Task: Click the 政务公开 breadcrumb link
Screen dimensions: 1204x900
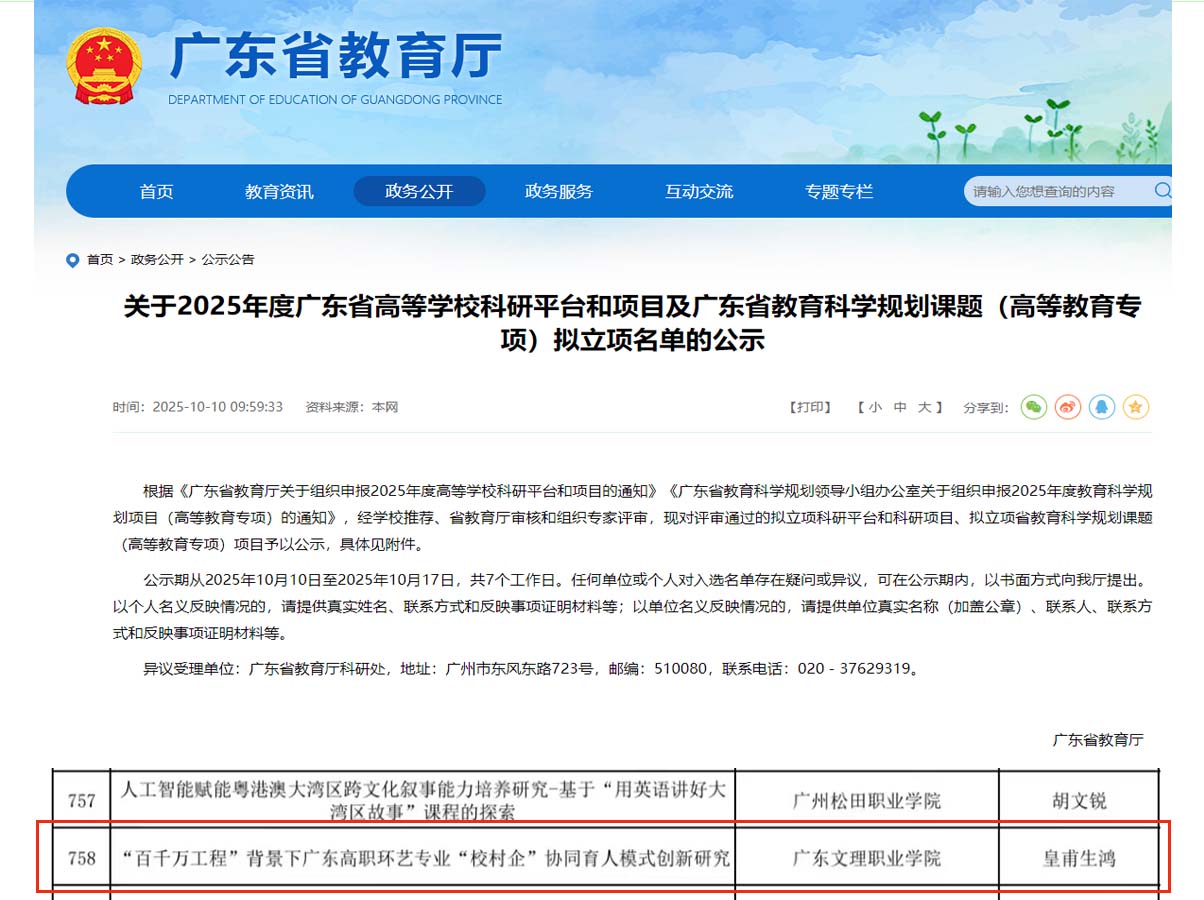Action: tap(157, 260)
